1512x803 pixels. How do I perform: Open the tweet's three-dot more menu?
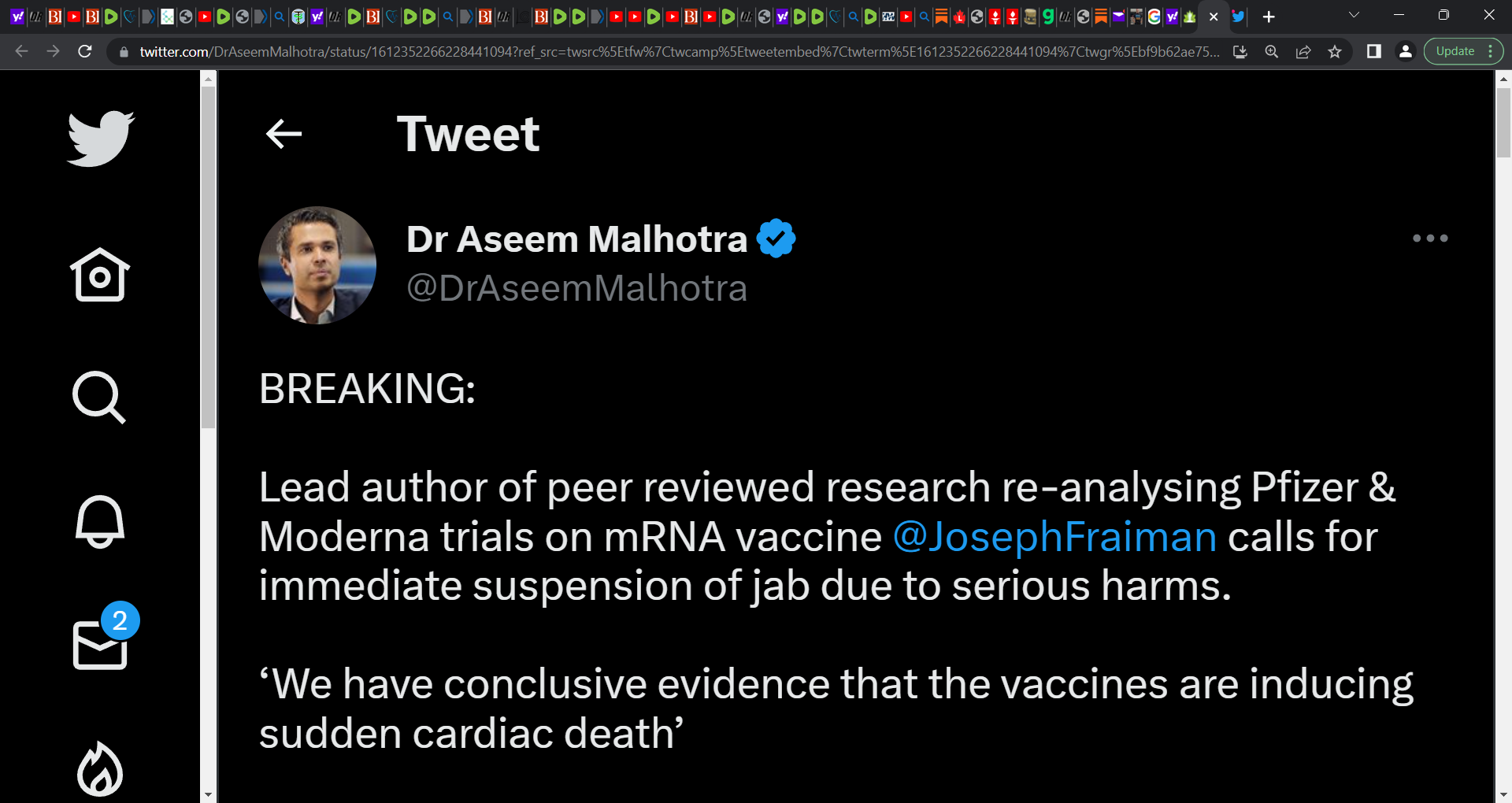tap(1430, 238)
